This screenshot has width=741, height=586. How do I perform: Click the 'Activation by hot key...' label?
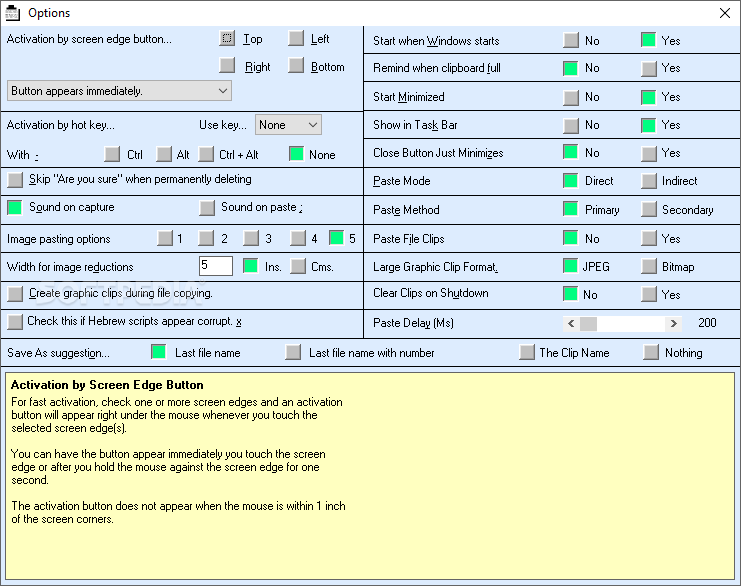tap(60, 125)
